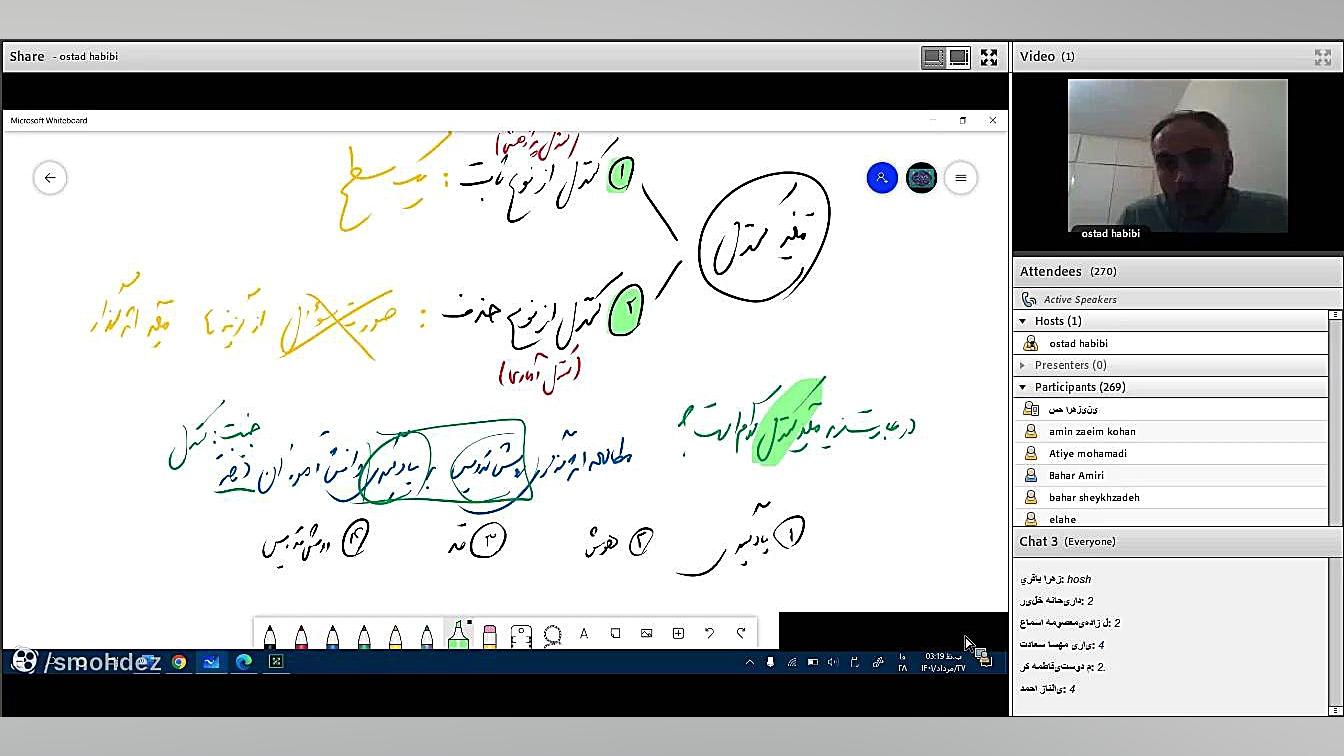Undo the last whiteboard stroke

pyautogui.click(x=709, y=633)
